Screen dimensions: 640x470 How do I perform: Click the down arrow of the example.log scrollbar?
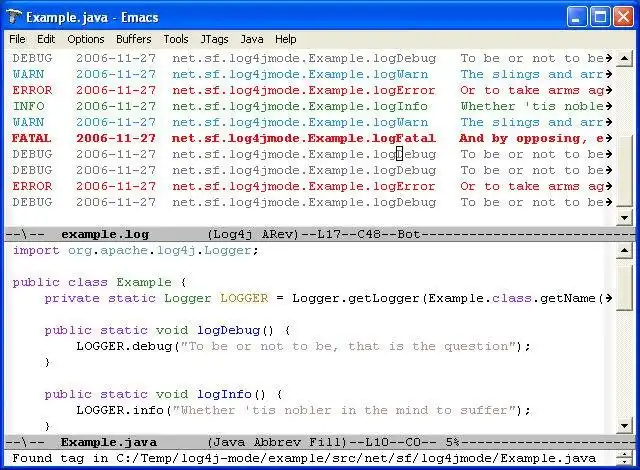[x=624, y=218]
